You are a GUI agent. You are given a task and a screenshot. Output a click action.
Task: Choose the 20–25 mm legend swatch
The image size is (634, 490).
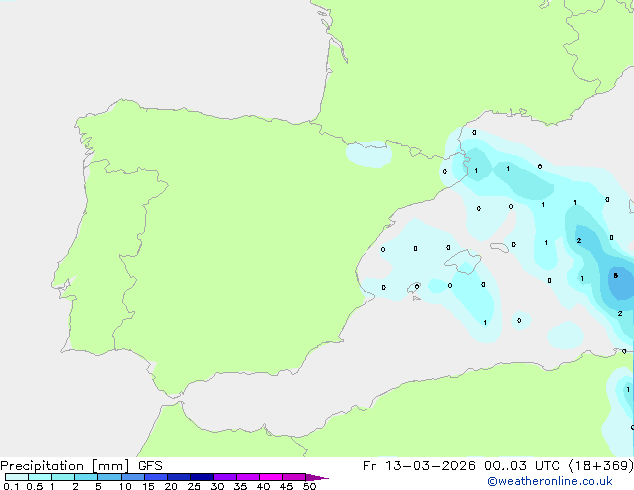[179, 477]
